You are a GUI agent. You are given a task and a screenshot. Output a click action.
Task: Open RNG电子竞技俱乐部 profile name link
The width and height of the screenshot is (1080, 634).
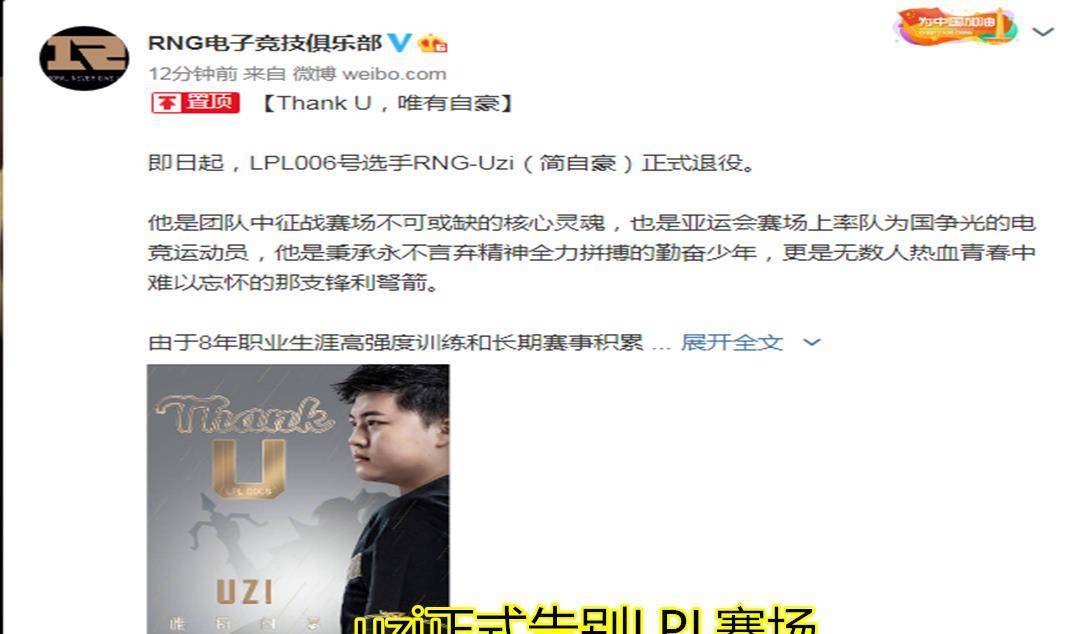pos(265,43)
